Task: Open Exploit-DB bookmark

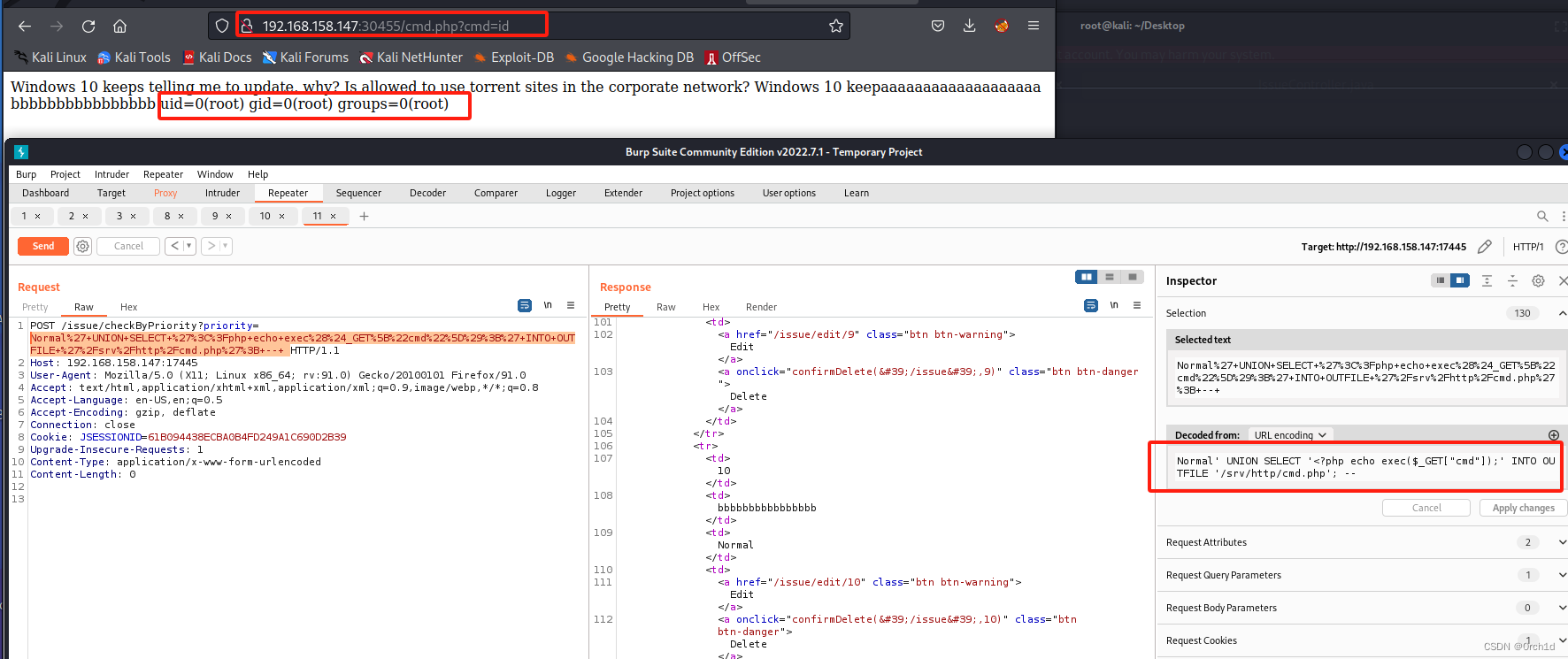Action: 514,57
